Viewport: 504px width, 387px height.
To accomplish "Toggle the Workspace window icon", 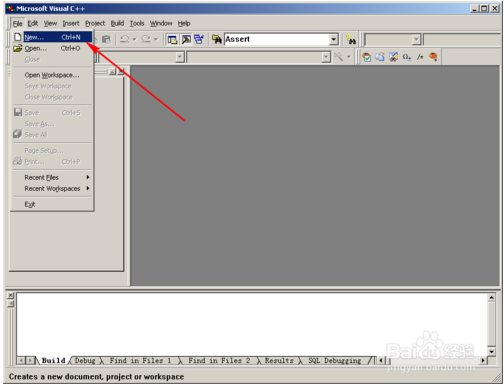I will click(172, 40).
